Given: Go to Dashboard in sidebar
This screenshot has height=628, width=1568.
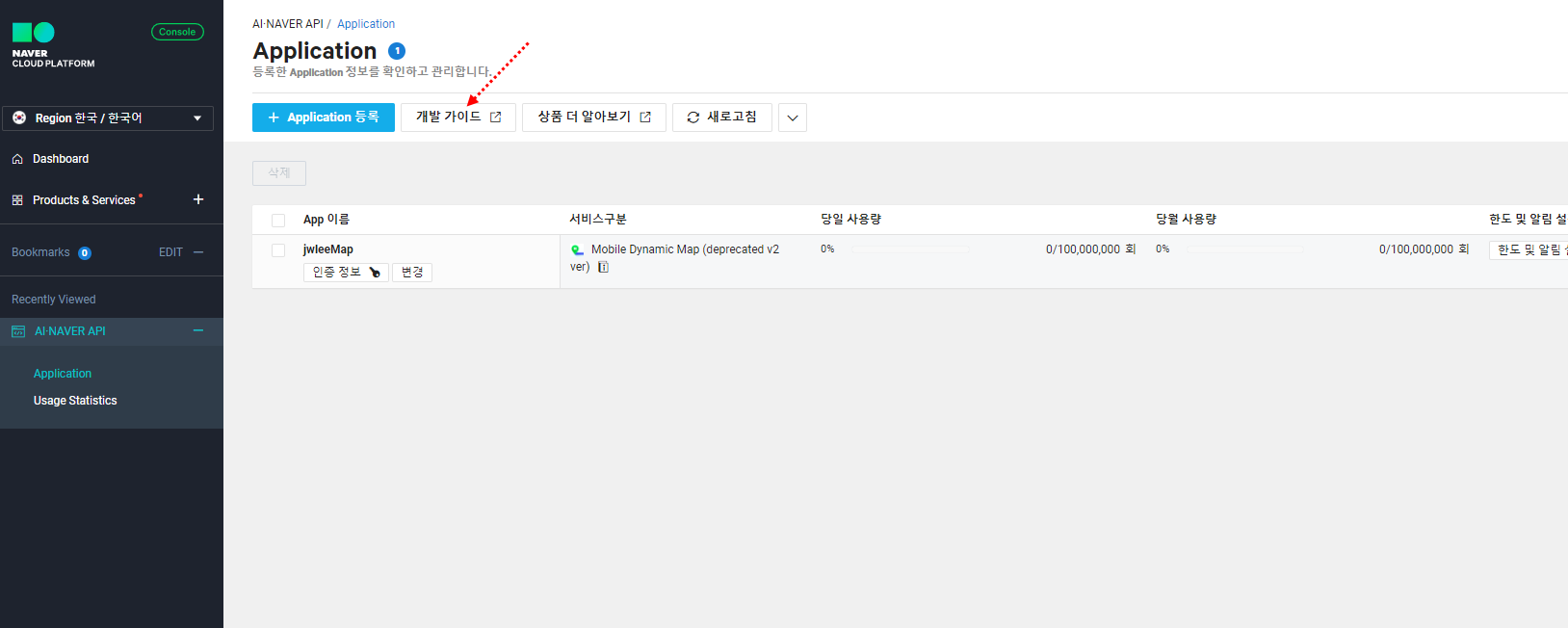Looking at the screenshot, I should tap(61, 159).
